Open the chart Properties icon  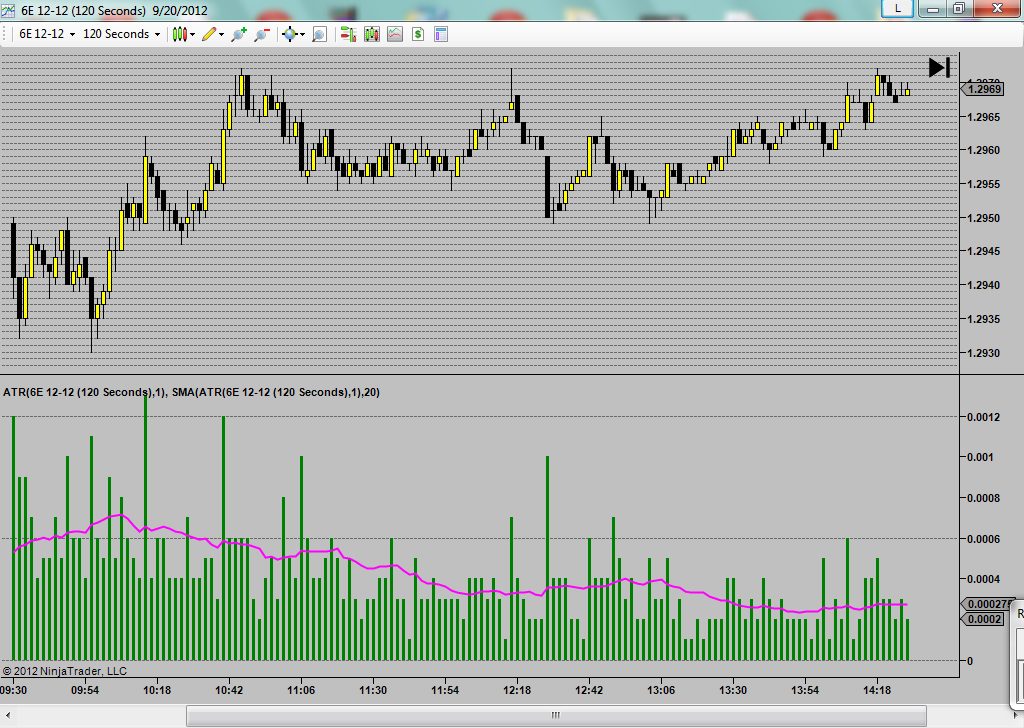coord(441,34)
